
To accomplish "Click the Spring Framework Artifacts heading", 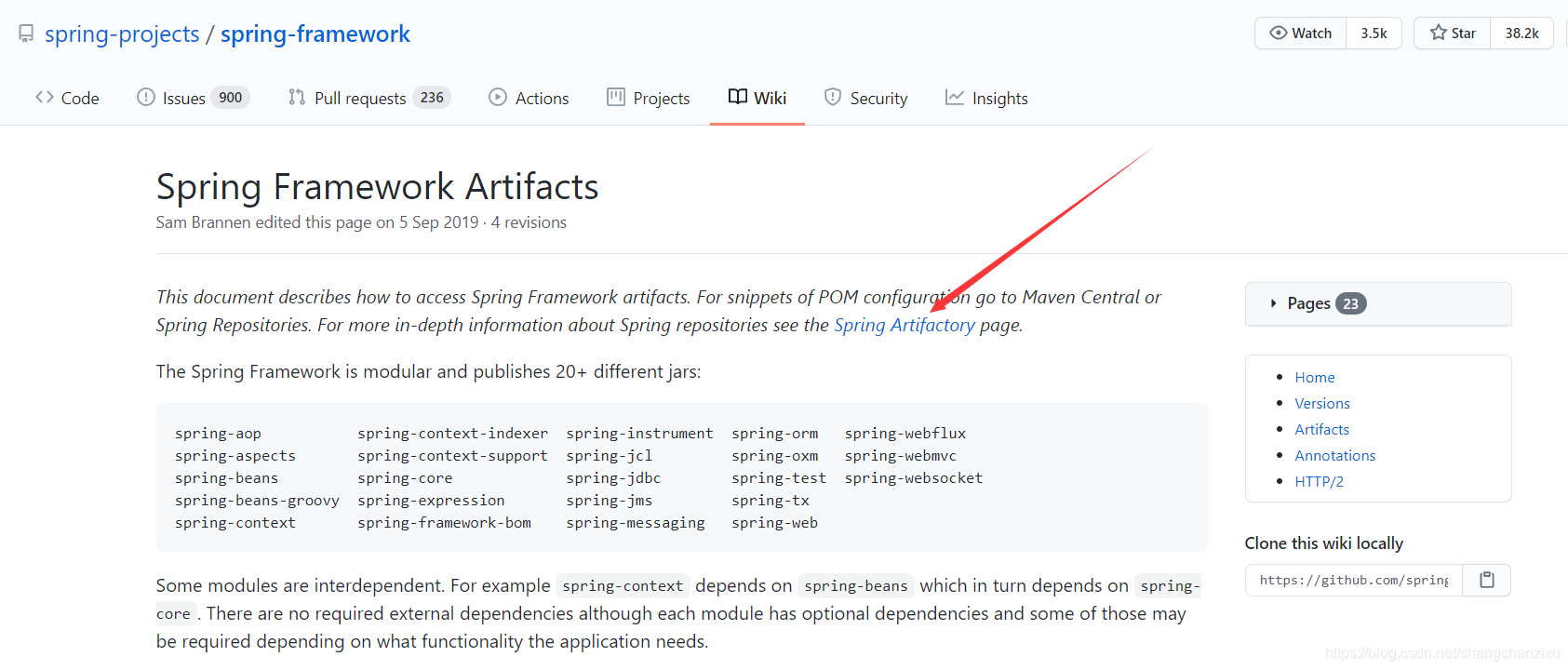I will point(377,187).
